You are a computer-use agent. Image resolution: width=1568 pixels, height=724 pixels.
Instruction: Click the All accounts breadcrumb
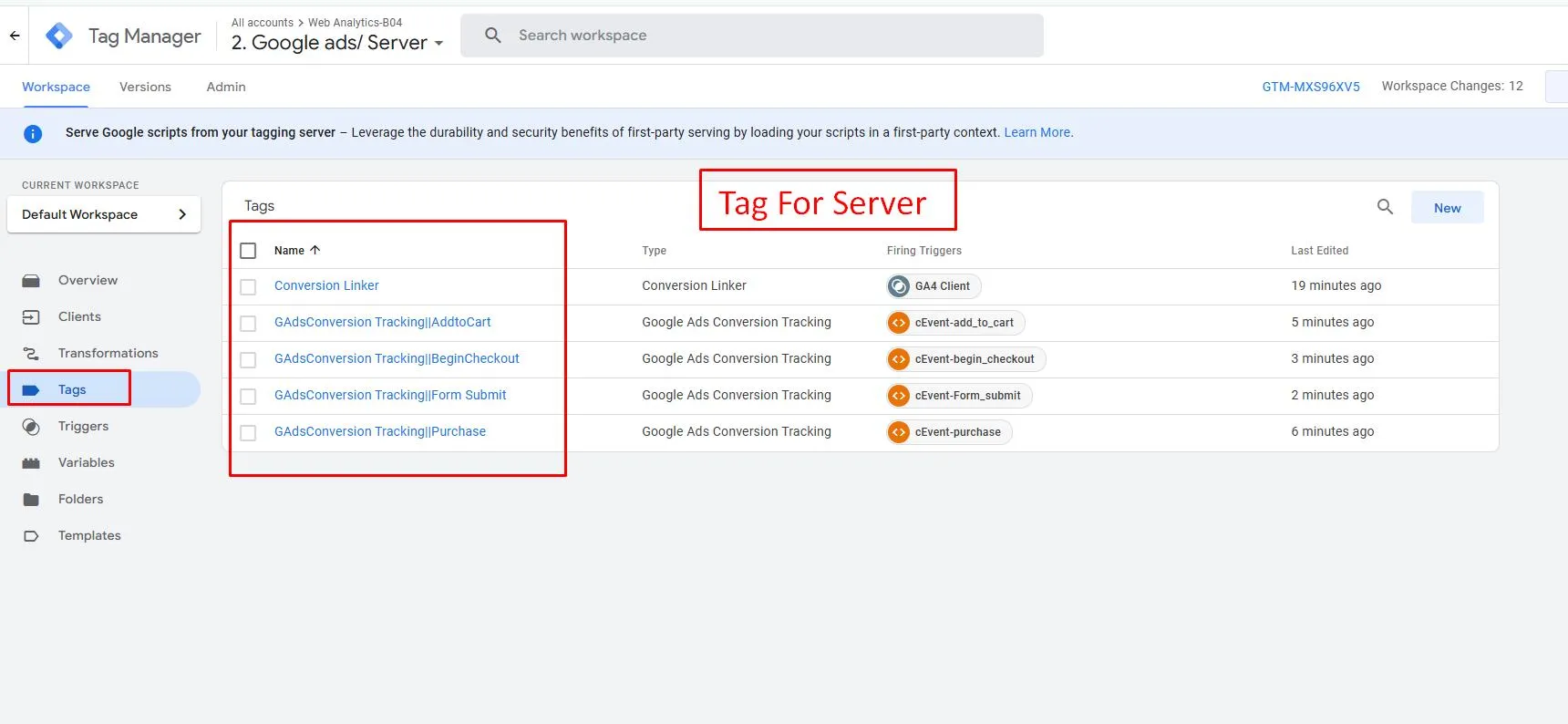pyautogui.click(x=263, y=23)
